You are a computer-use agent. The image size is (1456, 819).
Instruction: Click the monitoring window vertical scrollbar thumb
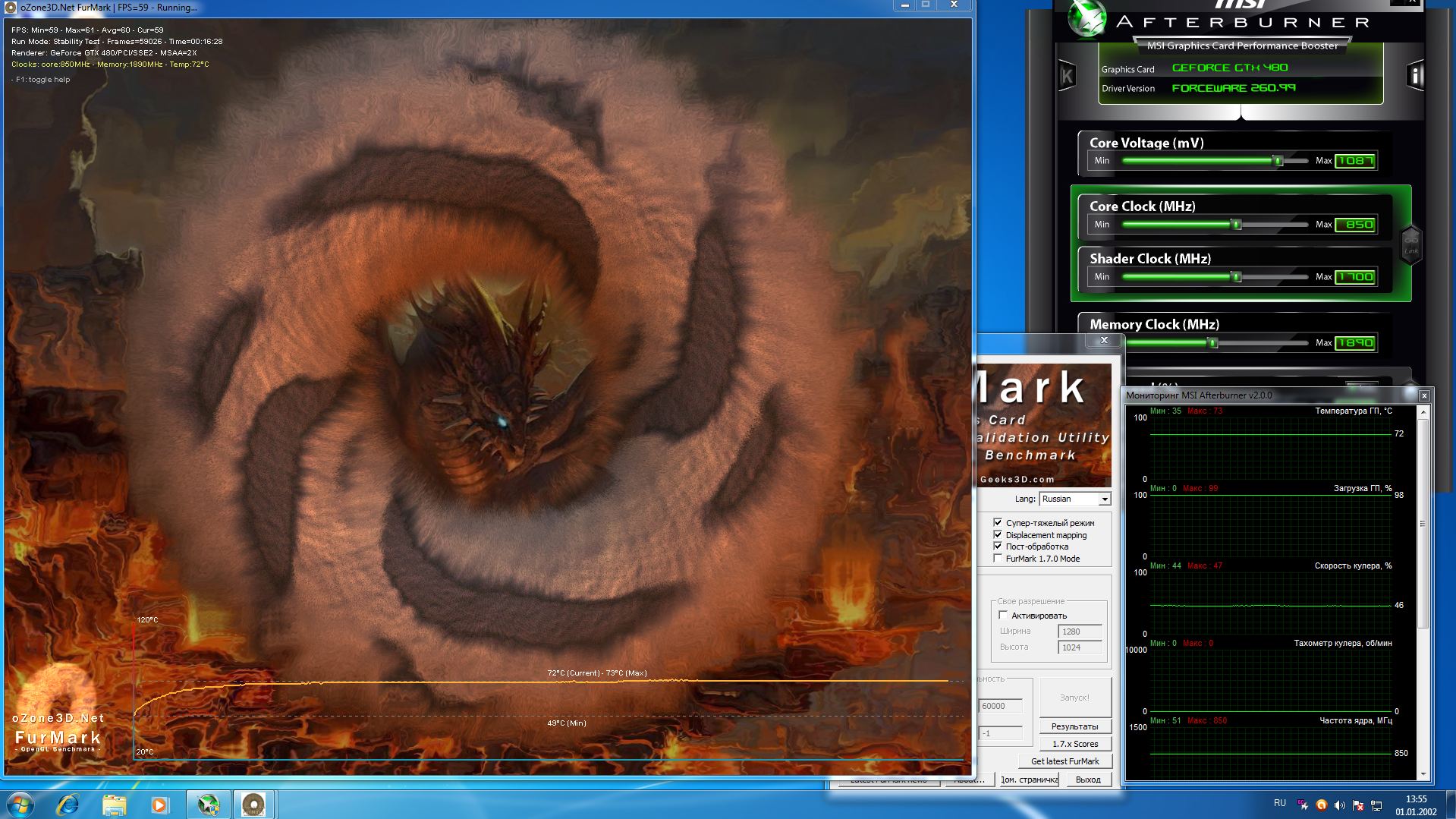tap(1423, 523)
